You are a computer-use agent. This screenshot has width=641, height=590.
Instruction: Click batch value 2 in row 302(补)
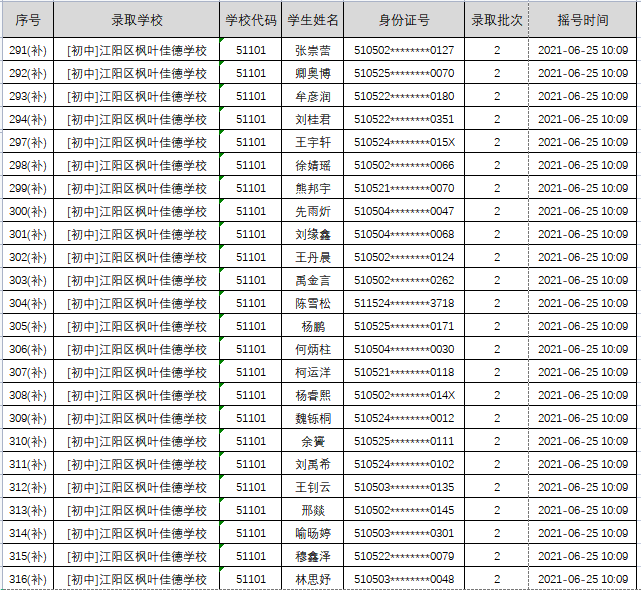click(x=497, y=257)
